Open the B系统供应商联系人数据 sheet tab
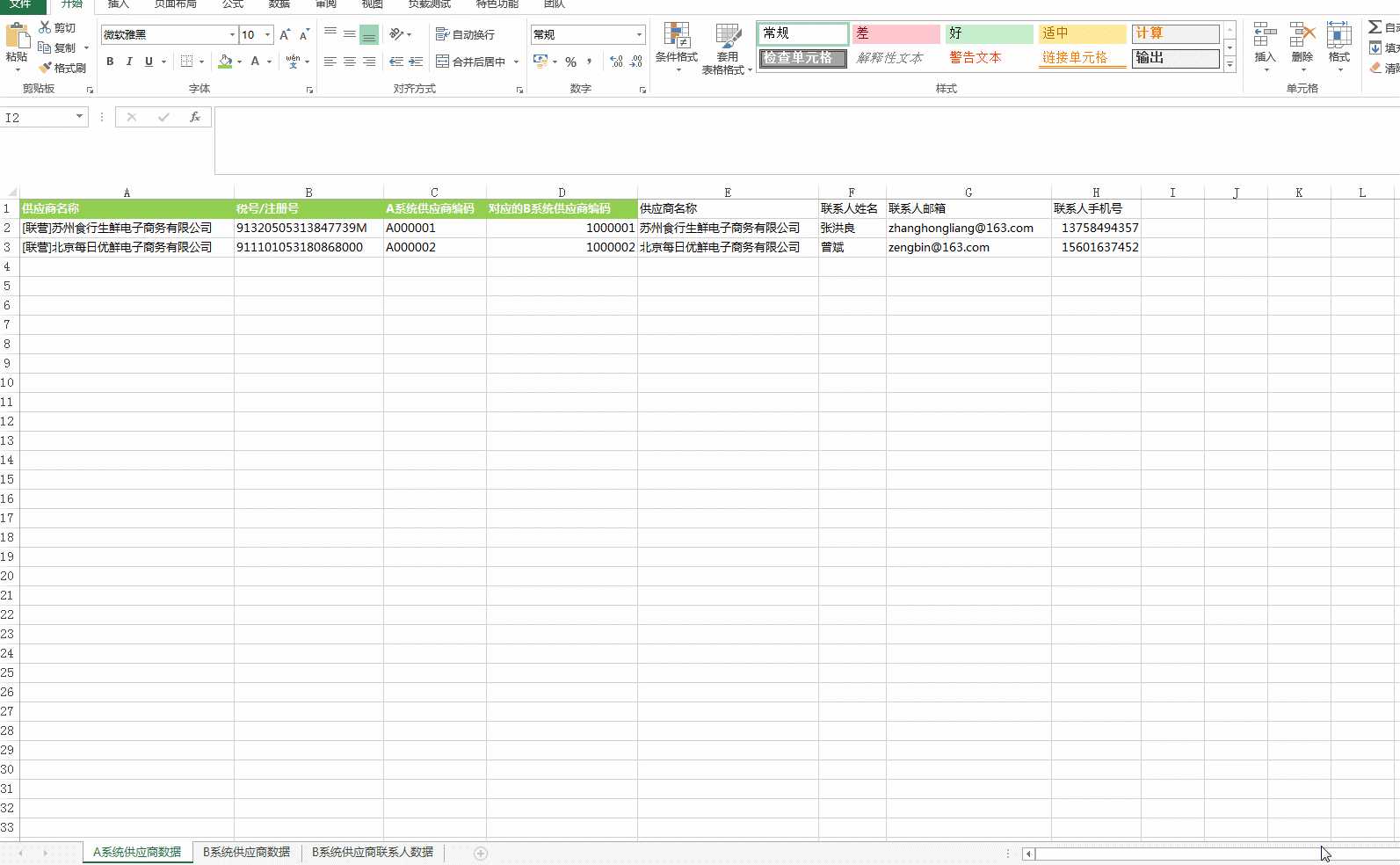Screen dimensions: 1400x865 tap(373, 853)
